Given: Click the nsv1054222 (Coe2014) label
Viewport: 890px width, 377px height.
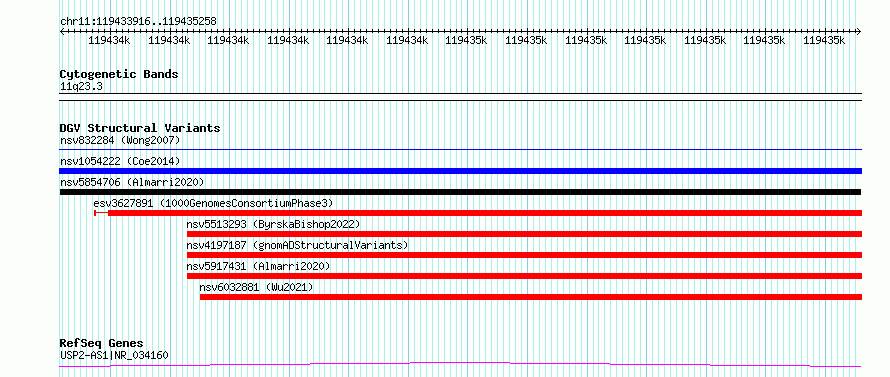Looking at the screenshot, I should point(120,161).
